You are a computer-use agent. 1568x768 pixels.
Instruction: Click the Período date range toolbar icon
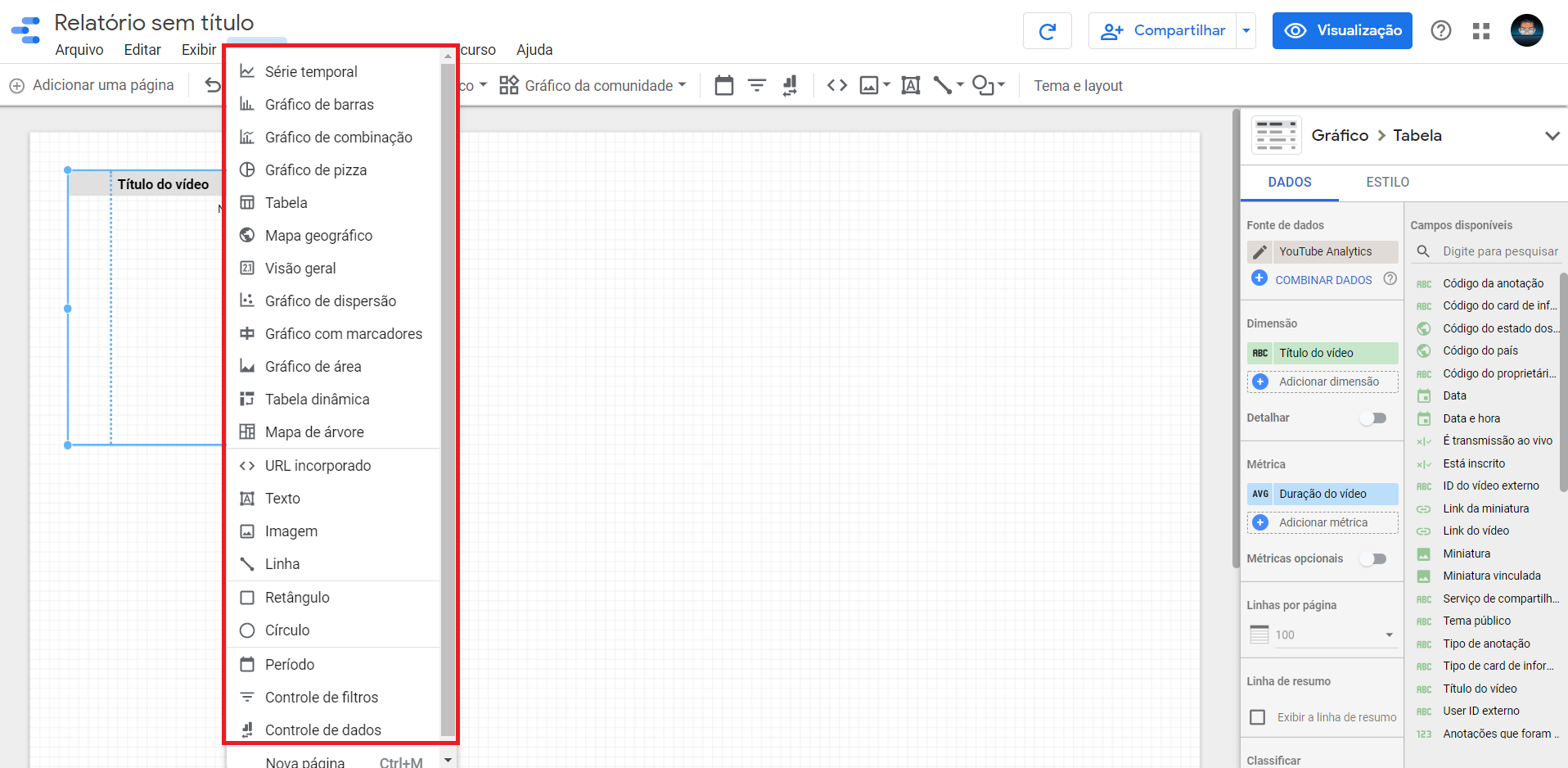pos(723,84)
